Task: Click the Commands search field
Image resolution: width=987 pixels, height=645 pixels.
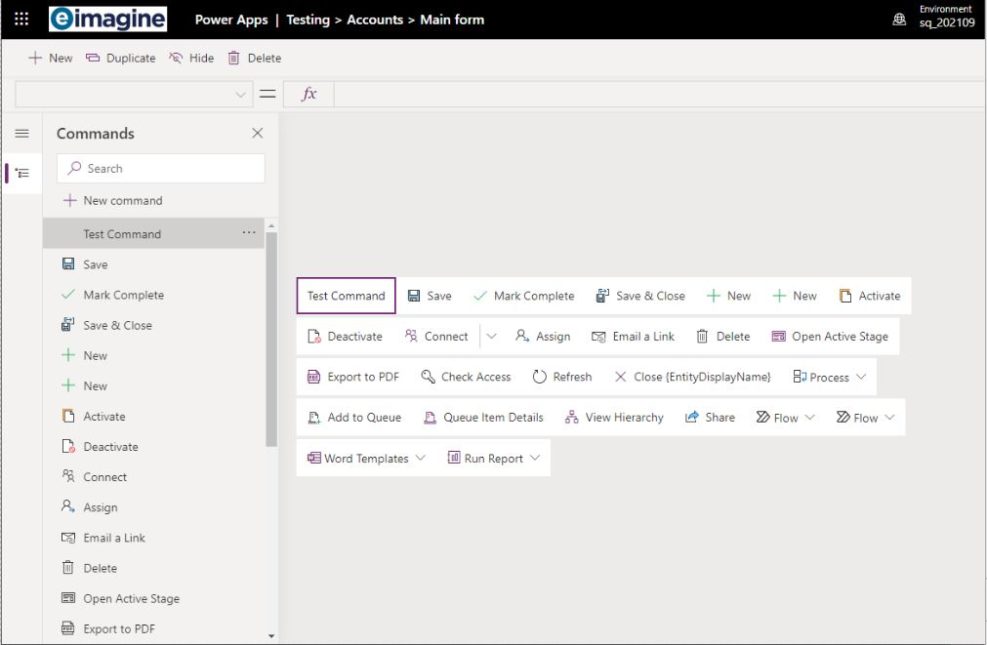Action: click(160, 167)
